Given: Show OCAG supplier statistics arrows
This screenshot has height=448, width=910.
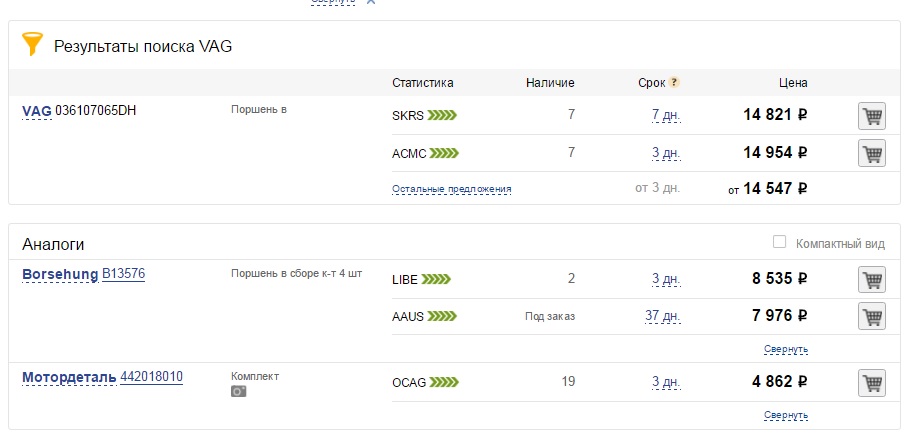Looking at the screenshot, I should coord(444,382).
